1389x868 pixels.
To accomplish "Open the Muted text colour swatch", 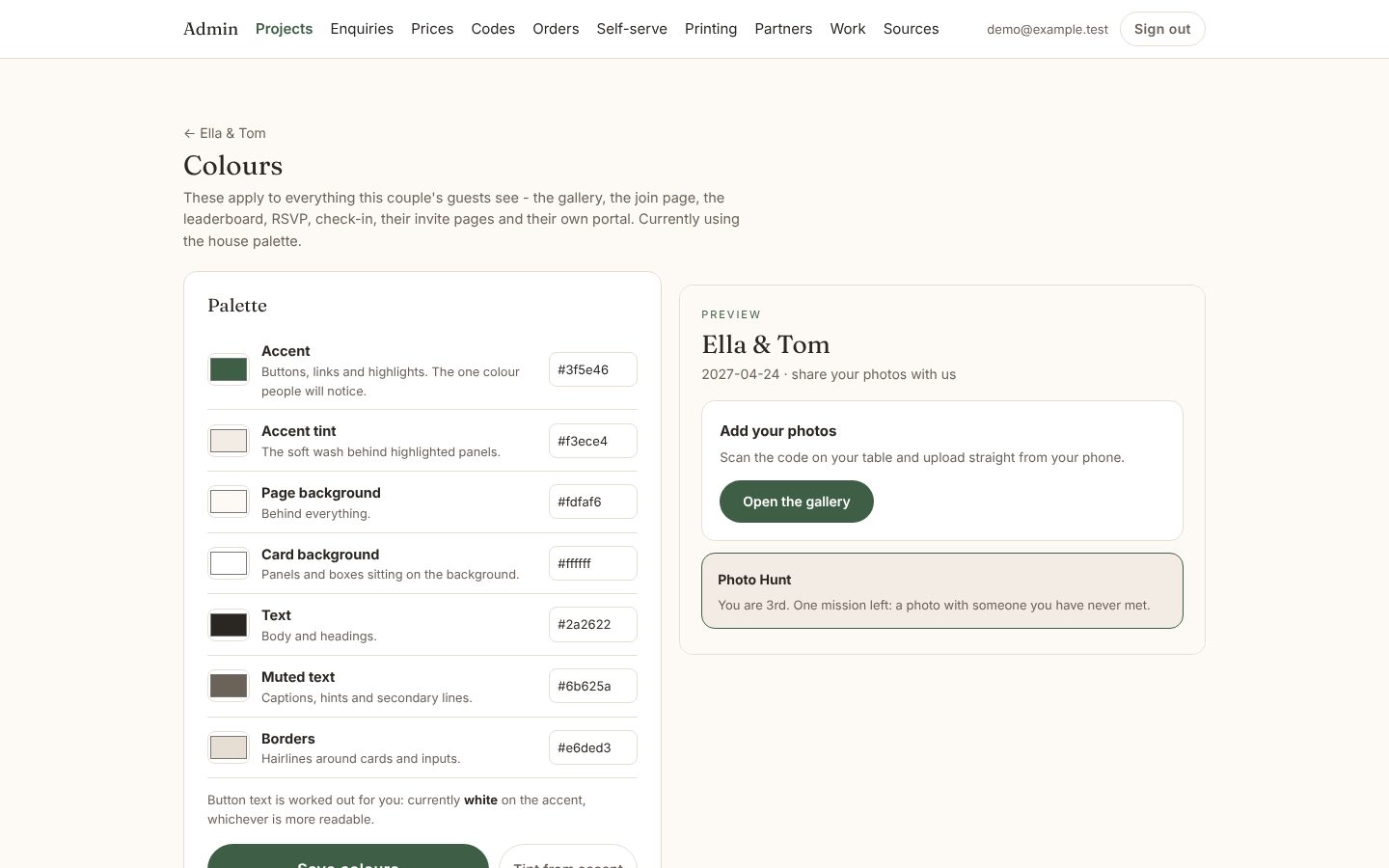I will click(x=229, y=686).
